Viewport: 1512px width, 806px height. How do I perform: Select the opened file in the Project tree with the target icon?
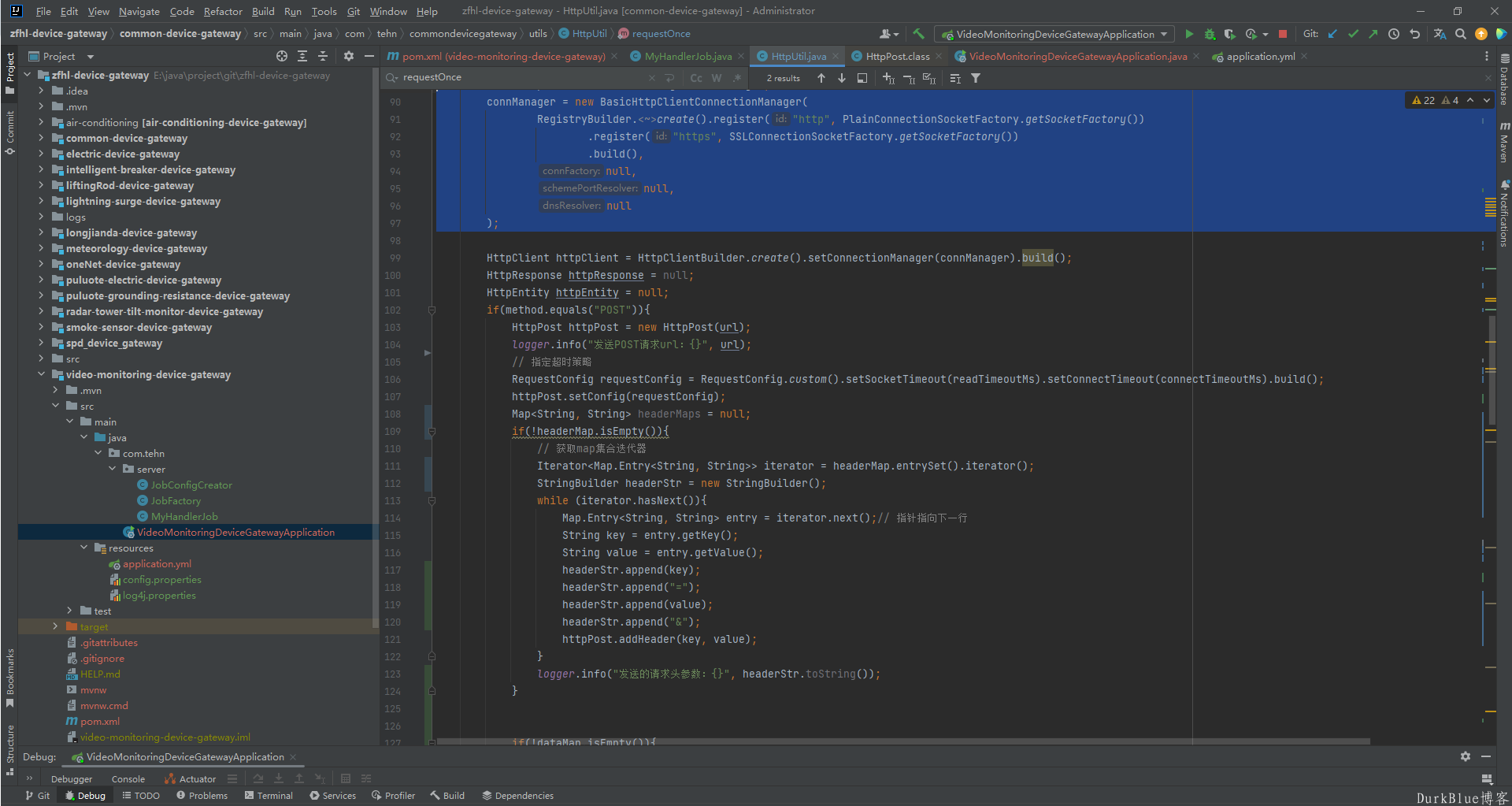282,56
